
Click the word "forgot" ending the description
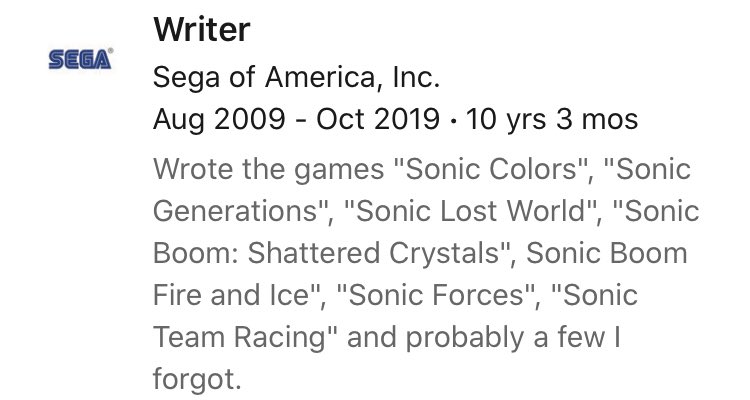[x=195, y=380]
